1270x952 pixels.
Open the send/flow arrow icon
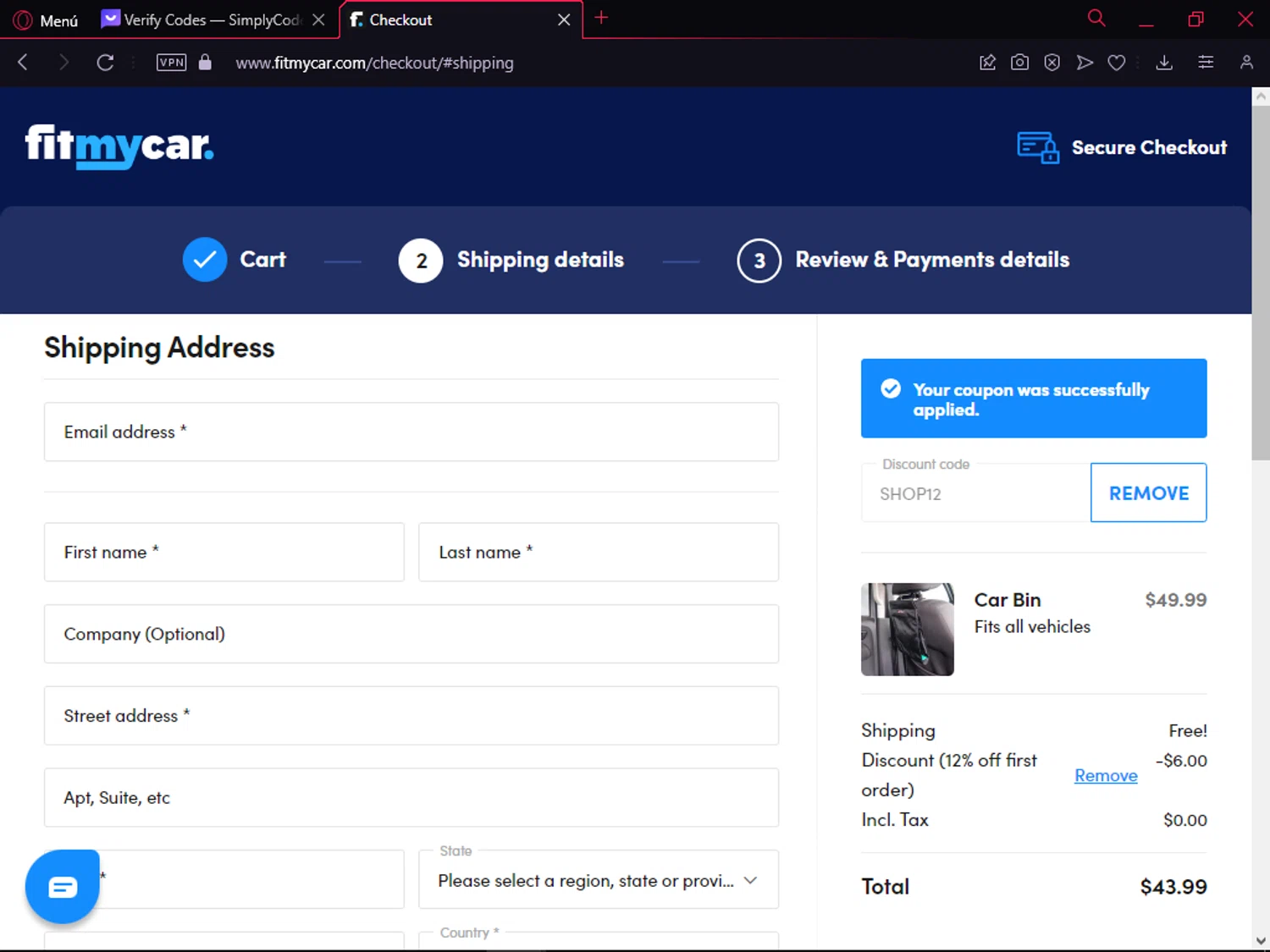pos(1085,63)
